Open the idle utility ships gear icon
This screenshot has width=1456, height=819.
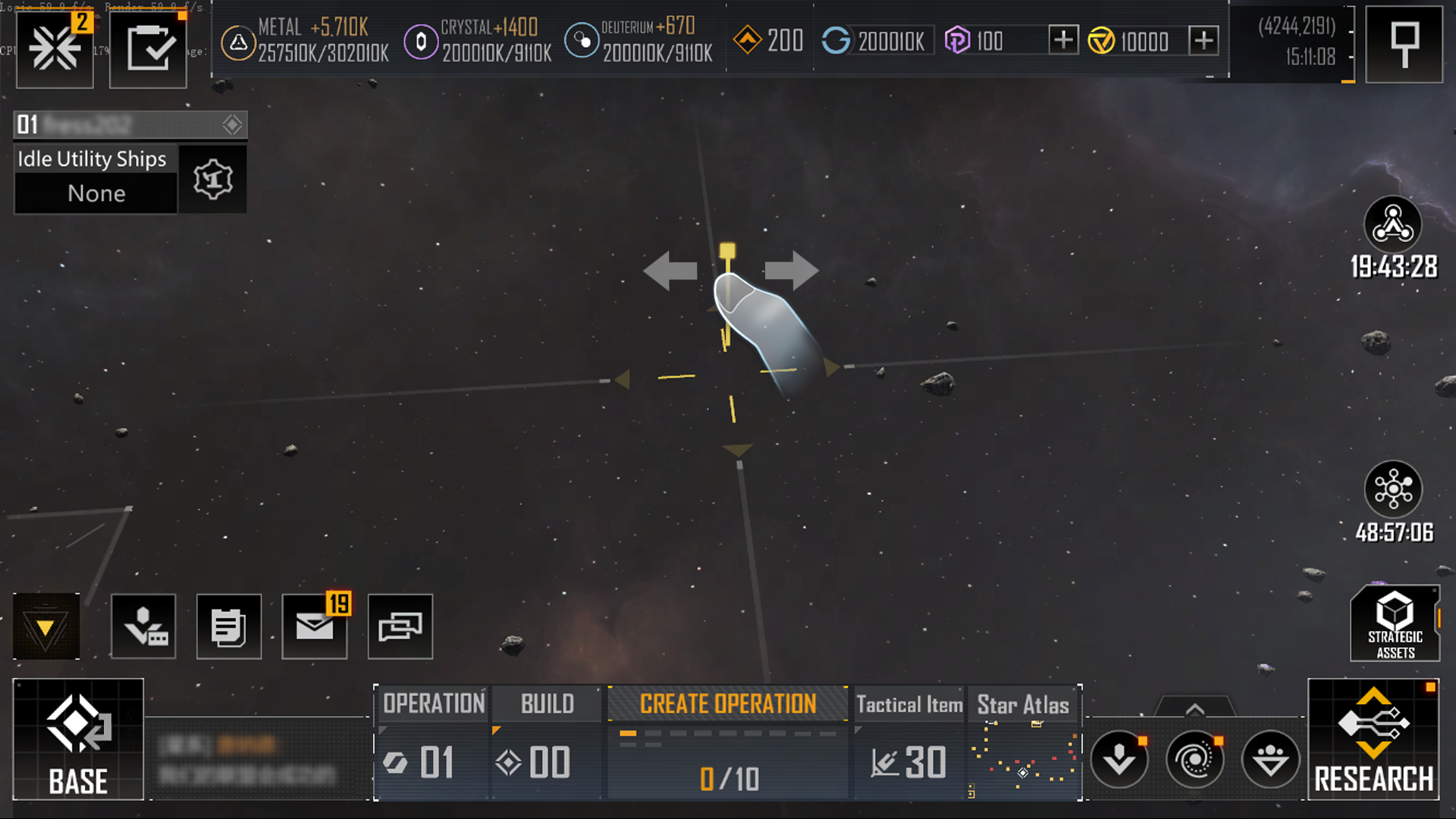click(213, 180)
